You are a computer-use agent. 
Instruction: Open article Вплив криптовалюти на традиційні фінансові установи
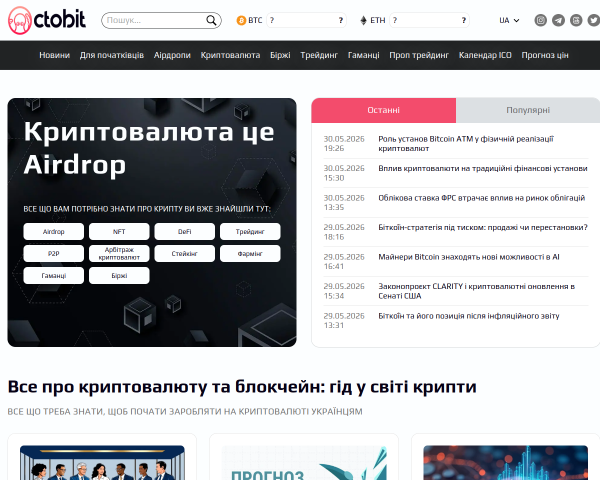[x=483, y=168]
